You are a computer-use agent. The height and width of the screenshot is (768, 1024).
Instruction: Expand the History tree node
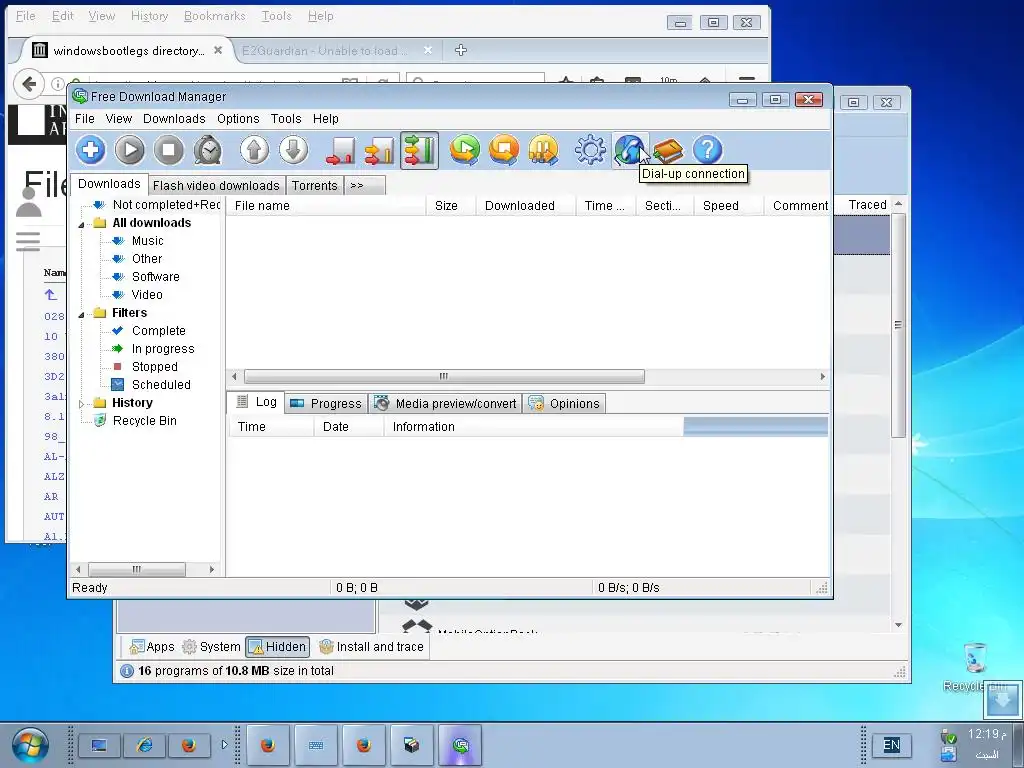pyautogui.click(x=82, y=404)
